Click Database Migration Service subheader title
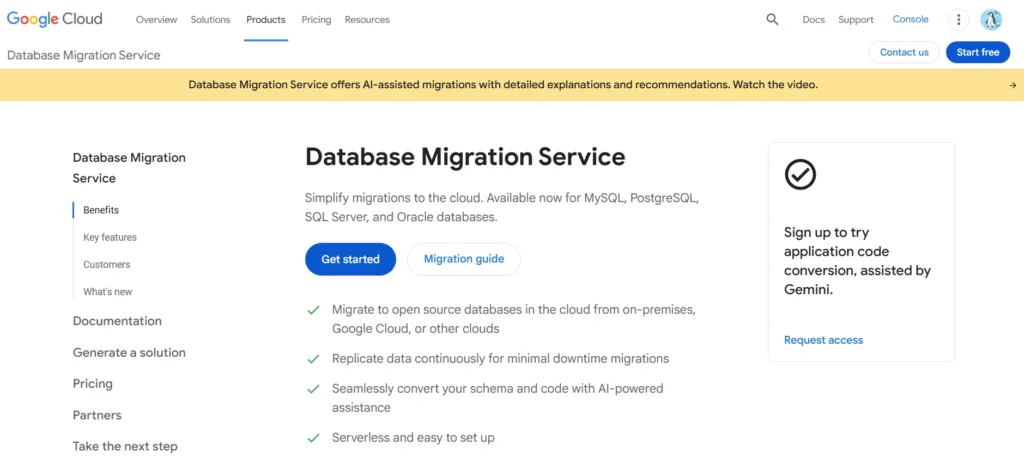The image size is (1024, 476). pos(84,55)
